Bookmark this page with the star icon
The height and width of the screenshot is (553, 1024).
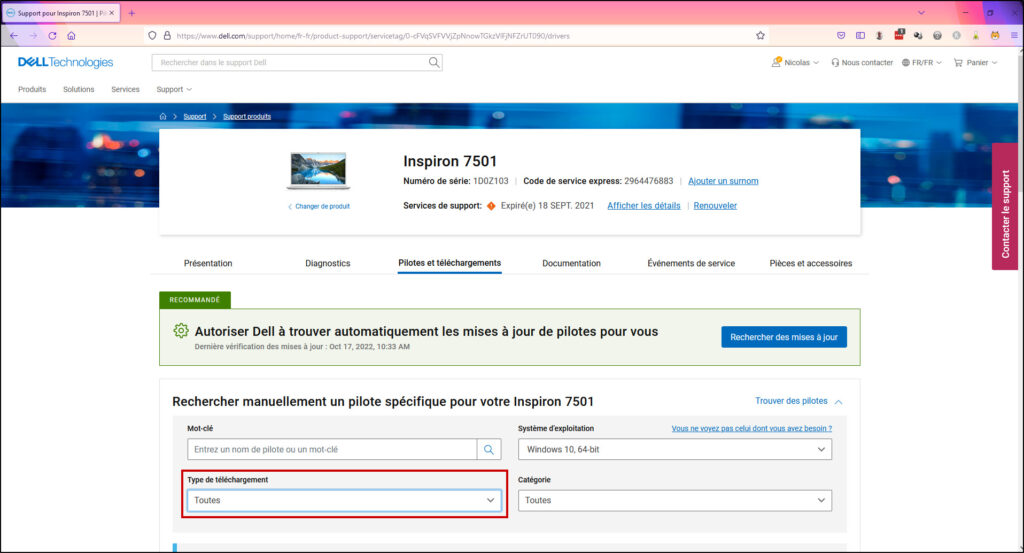tap(760, 36)
